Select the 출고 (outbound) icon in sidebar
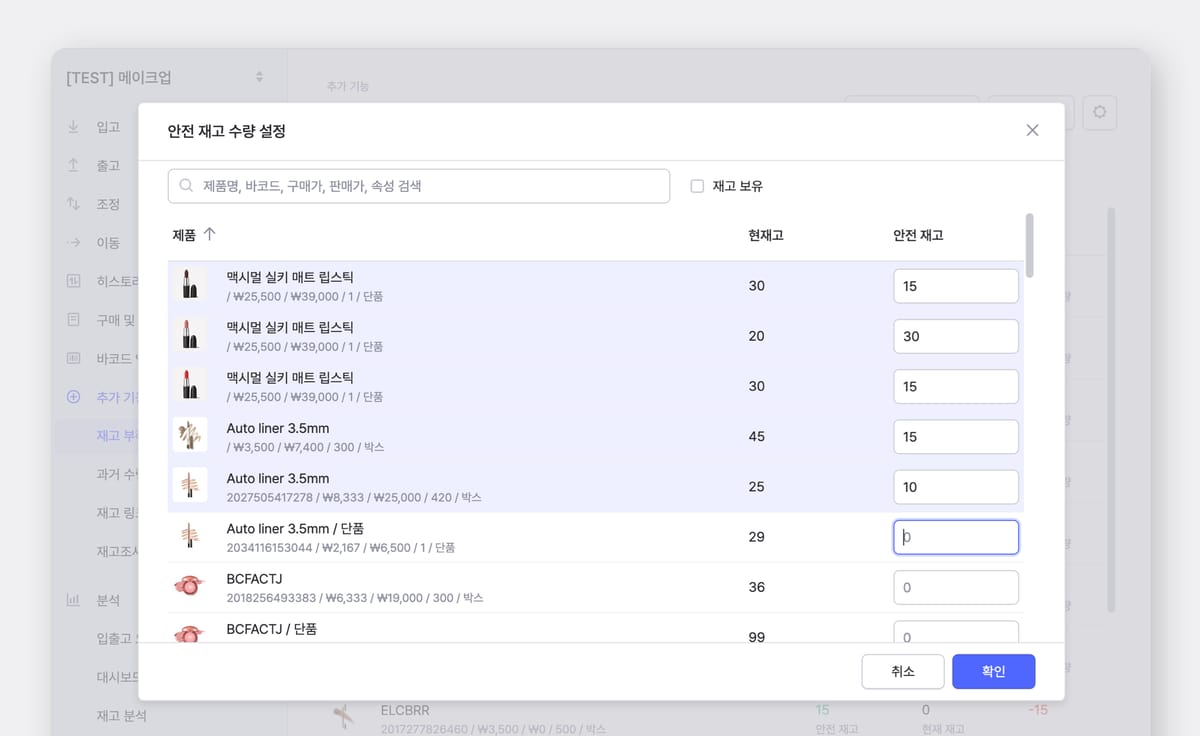Image resolution: width=1200 pixels, height=736 pixels. [x=73, y=165]
